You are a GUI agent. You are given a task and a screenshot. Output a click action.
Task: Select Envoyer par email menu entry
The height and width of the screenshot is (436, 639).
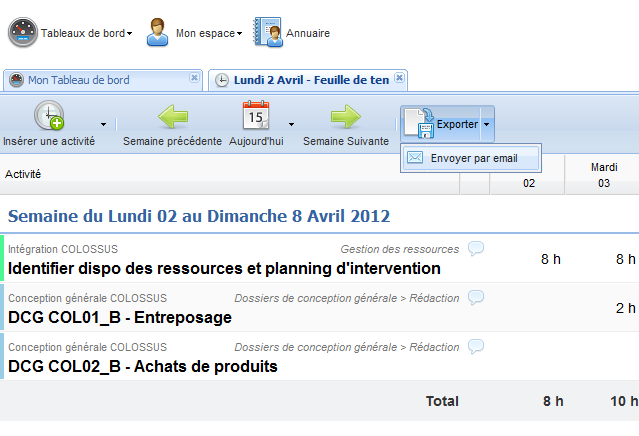471,158
